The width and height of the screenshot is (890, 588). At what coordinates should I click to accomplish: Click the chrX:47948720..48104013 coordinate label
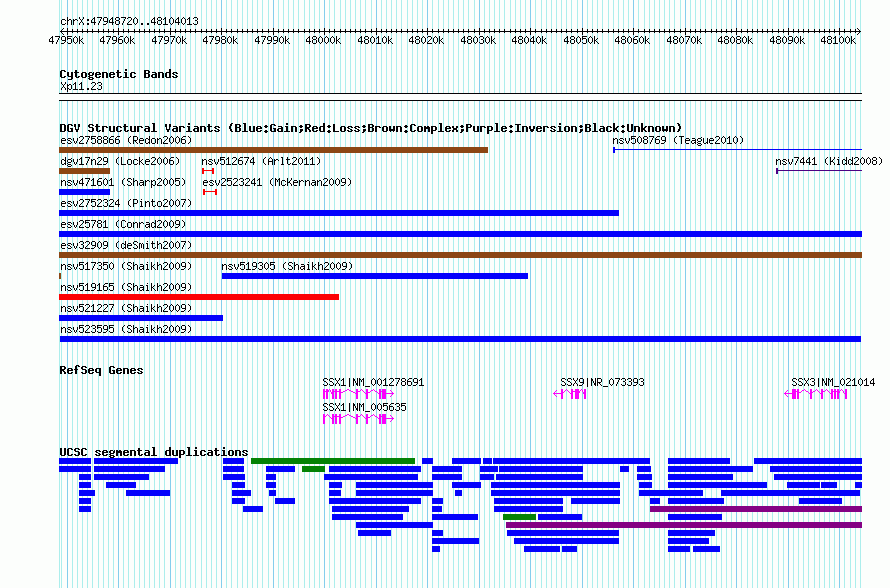click(x=129, y=22)
